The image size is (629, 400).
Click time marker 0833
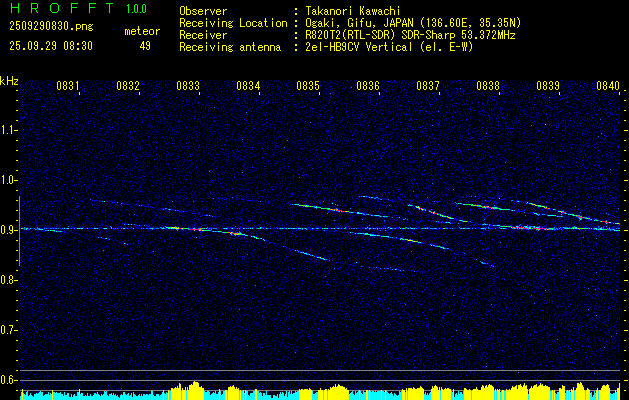click(188, 86)
